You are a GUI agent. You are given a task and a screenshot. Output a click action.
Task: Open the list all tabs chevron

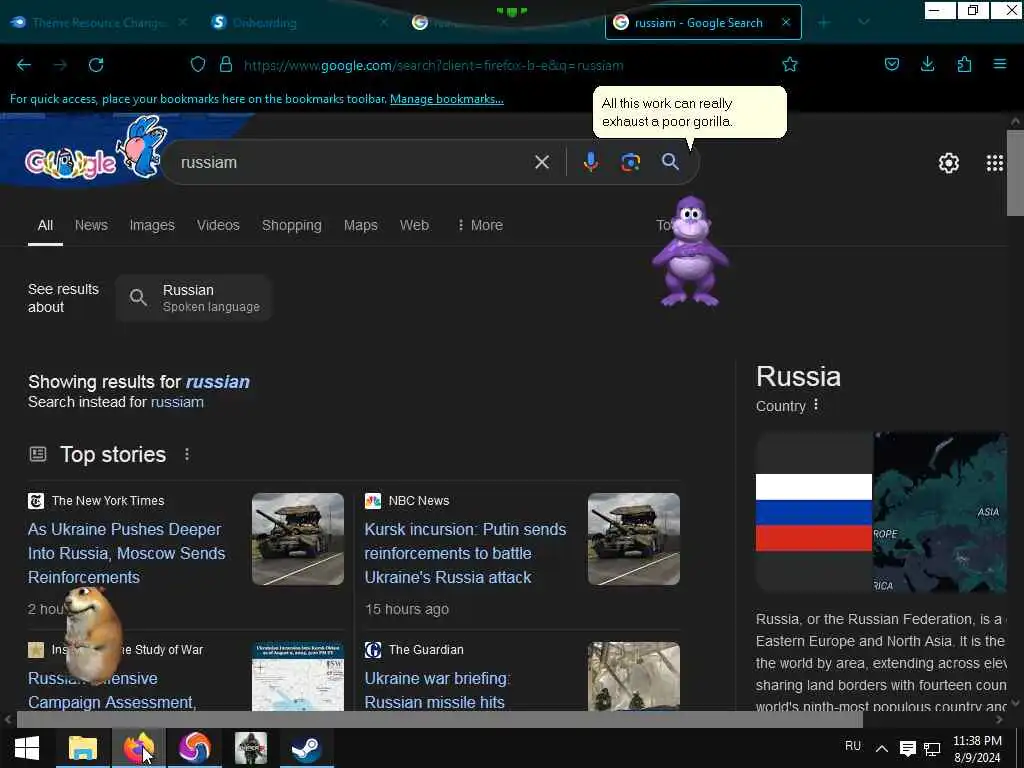pyautogui.click(x=864, y=22)
